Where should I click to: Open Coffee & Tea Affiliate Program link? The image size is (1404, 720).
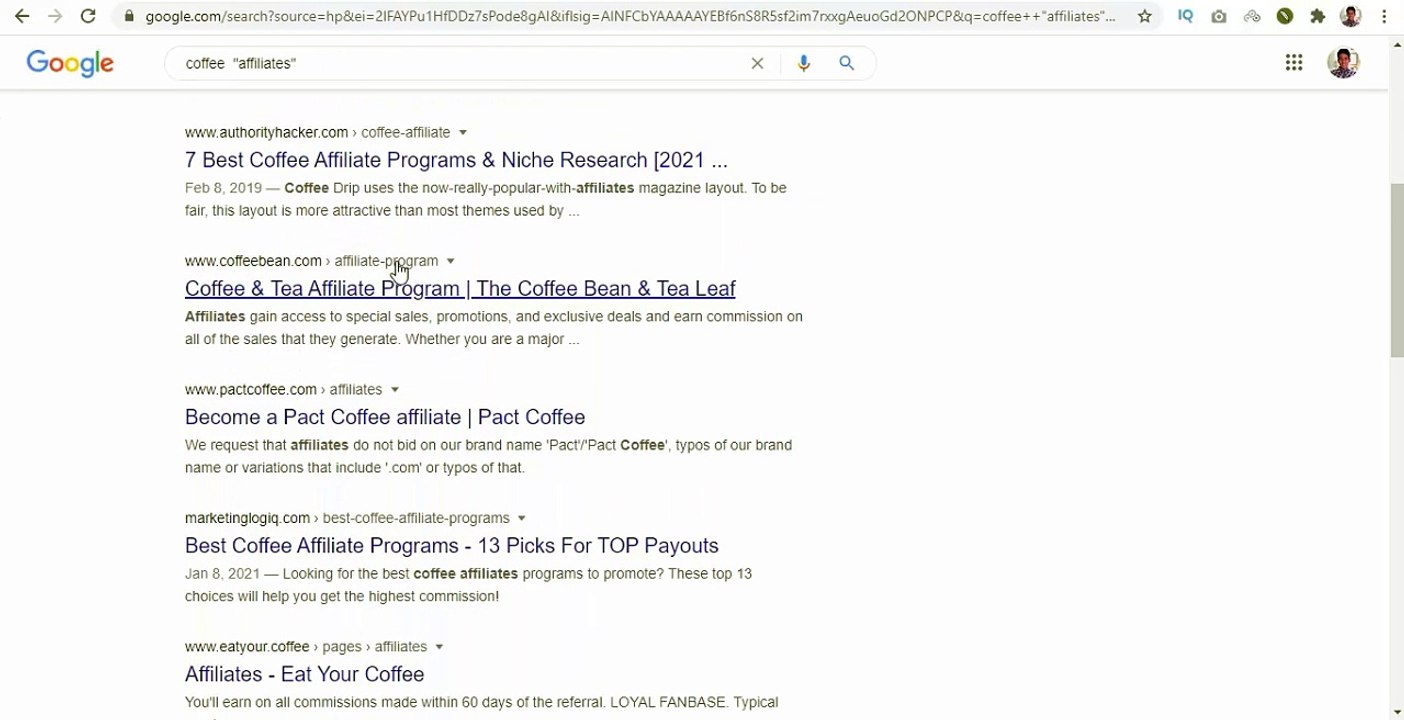pyautogui.click(x=460, y=288)
